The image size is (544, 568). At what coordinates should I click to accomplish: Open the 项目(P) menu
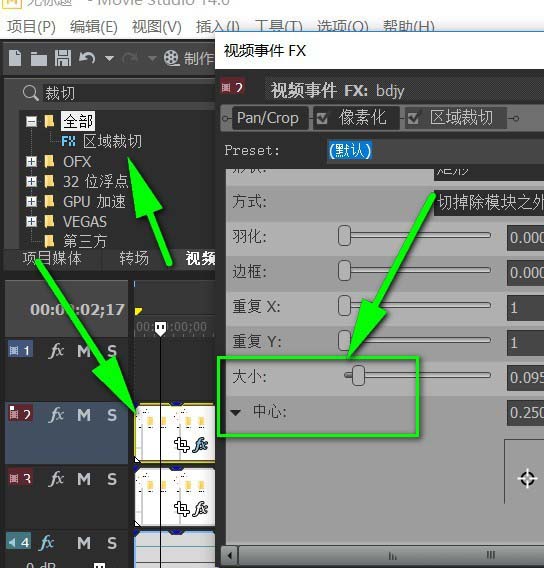click(32, 27)
